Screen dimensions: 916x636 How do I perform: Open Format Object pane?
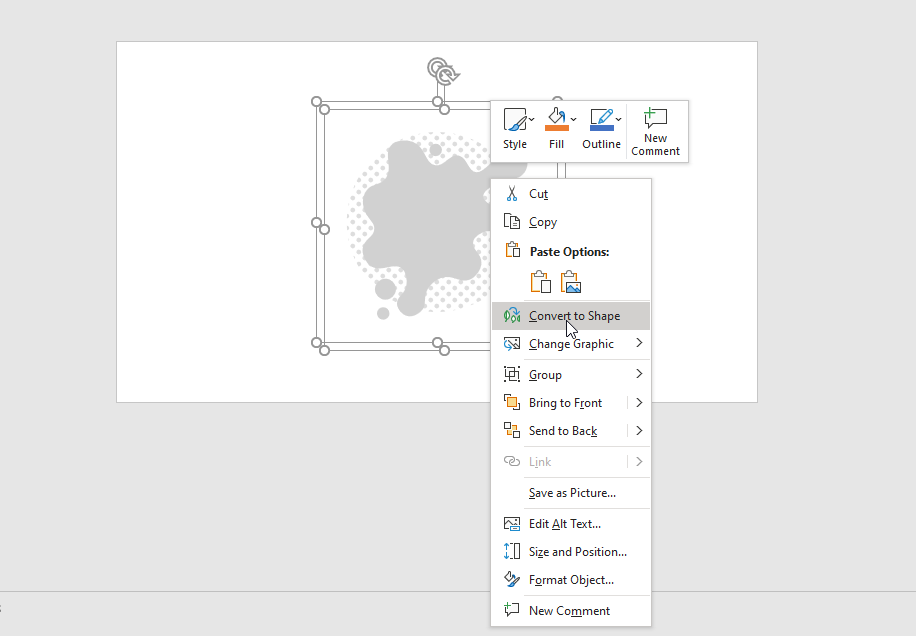pyautogui.click(x=571, y=580)
